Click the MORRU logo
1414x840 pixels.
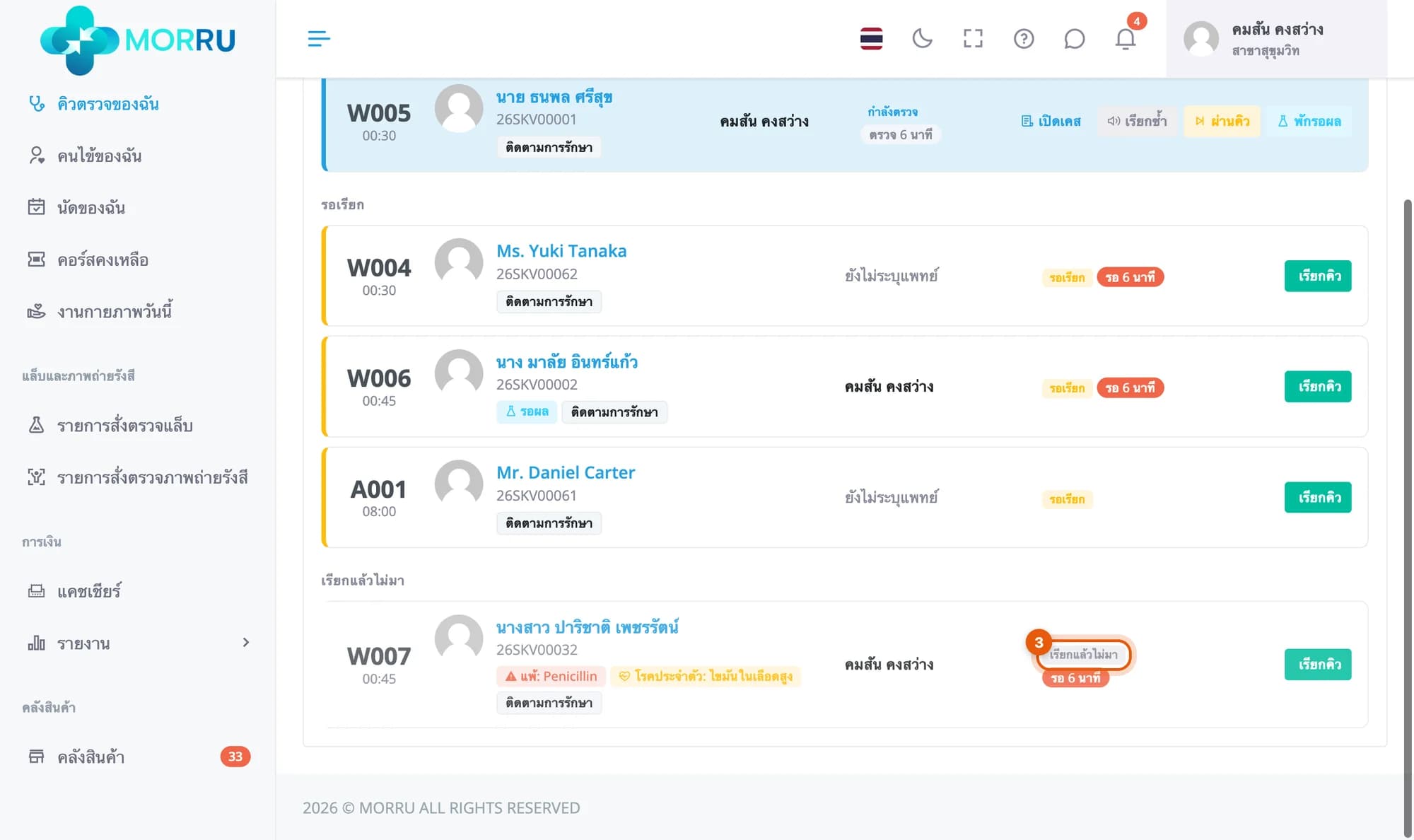pyautogui.click(x=138, y=40)
